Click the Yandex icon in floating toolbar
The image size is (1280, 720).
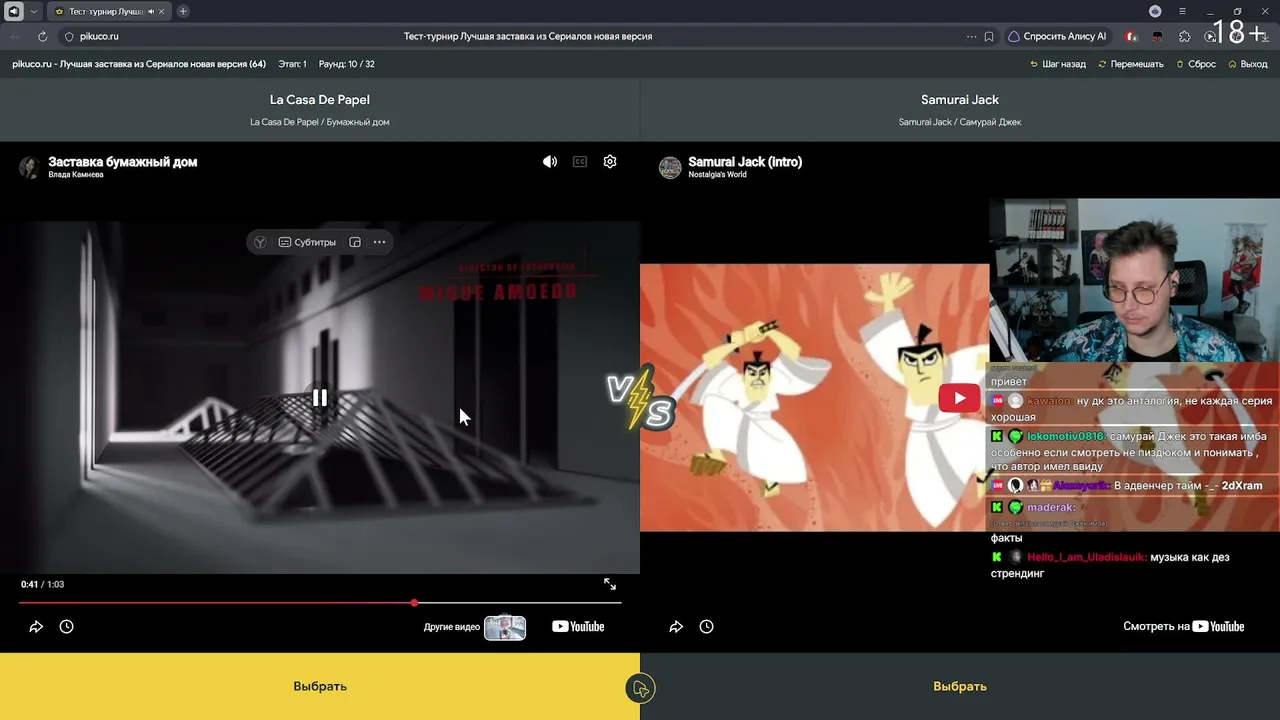(260, 242)
